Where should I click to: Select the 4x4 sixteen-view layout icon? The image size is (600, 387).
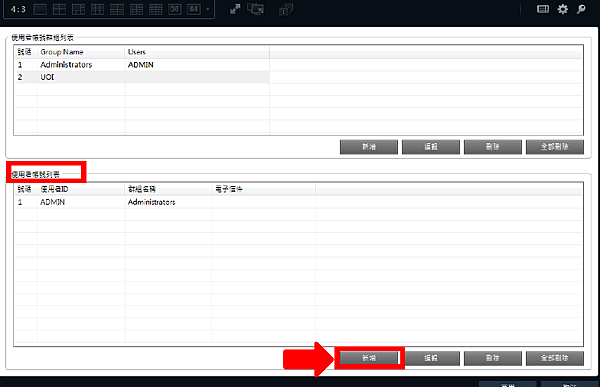(155, 9)
